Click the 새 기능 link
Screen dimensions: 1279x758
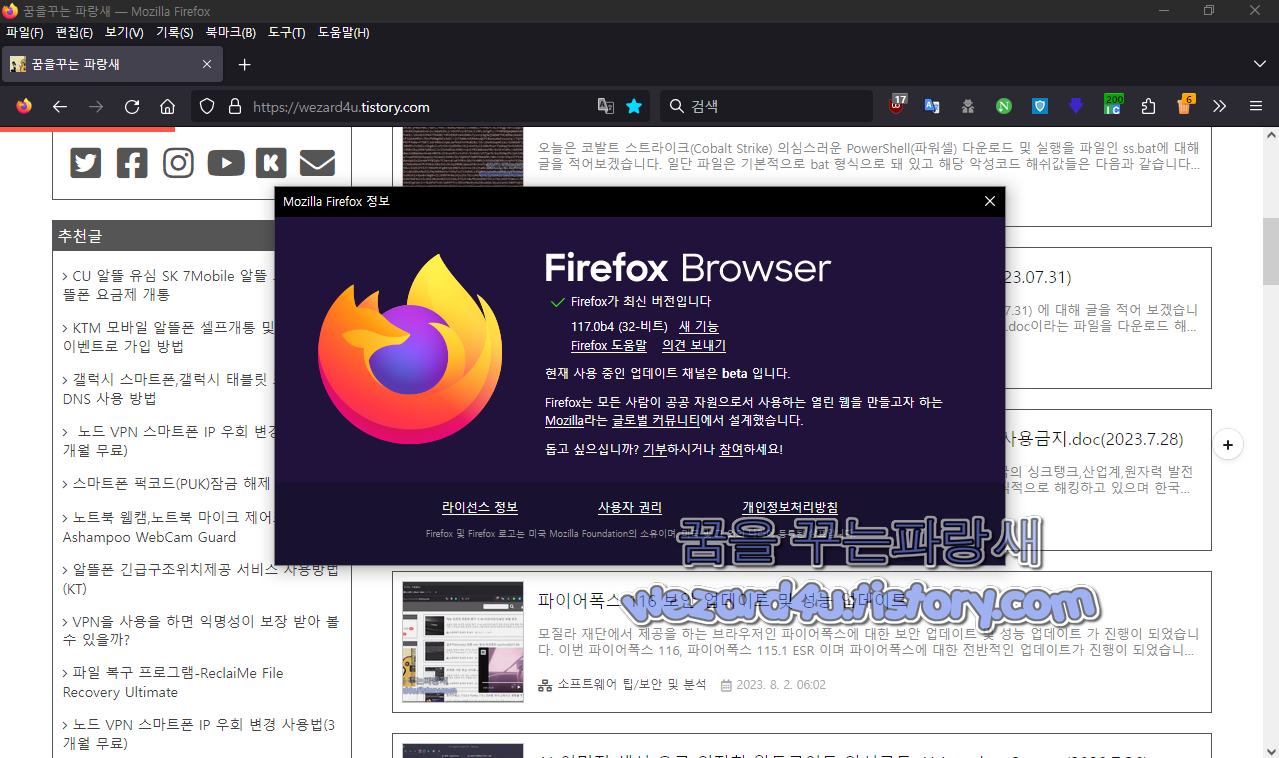tap(699, 326)
